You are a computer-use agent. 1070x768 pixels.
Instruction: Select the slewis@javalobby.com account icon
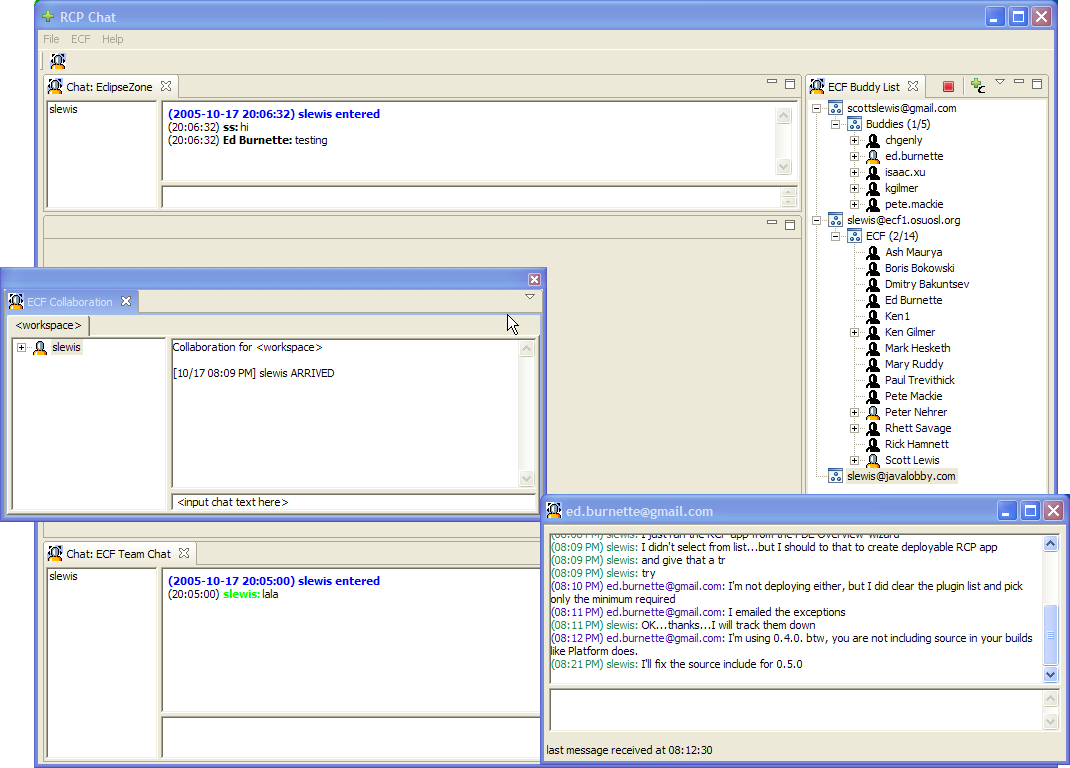tap(835, 476)
